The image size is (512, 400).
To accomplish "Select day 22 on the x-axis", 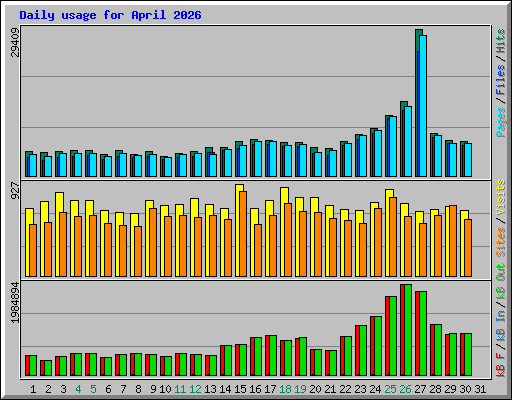I will pyautogui.click(x=345, y=389).
